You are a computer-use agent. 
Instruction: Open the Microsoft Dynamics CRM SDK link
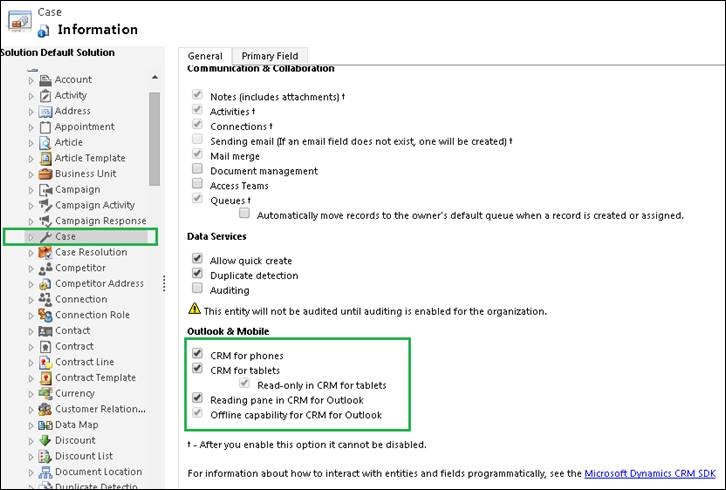pyautogui.click(x=650, y=473)
